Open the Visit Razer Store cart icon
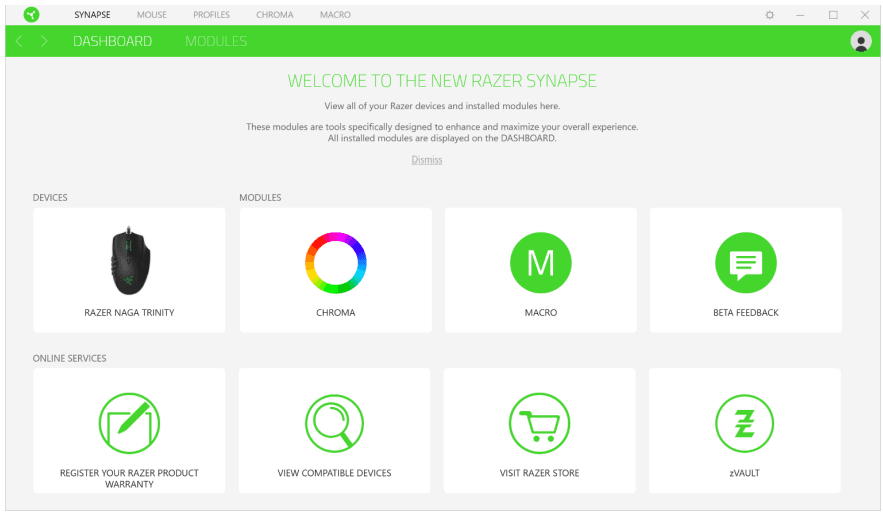 click(x=539, y=423)
